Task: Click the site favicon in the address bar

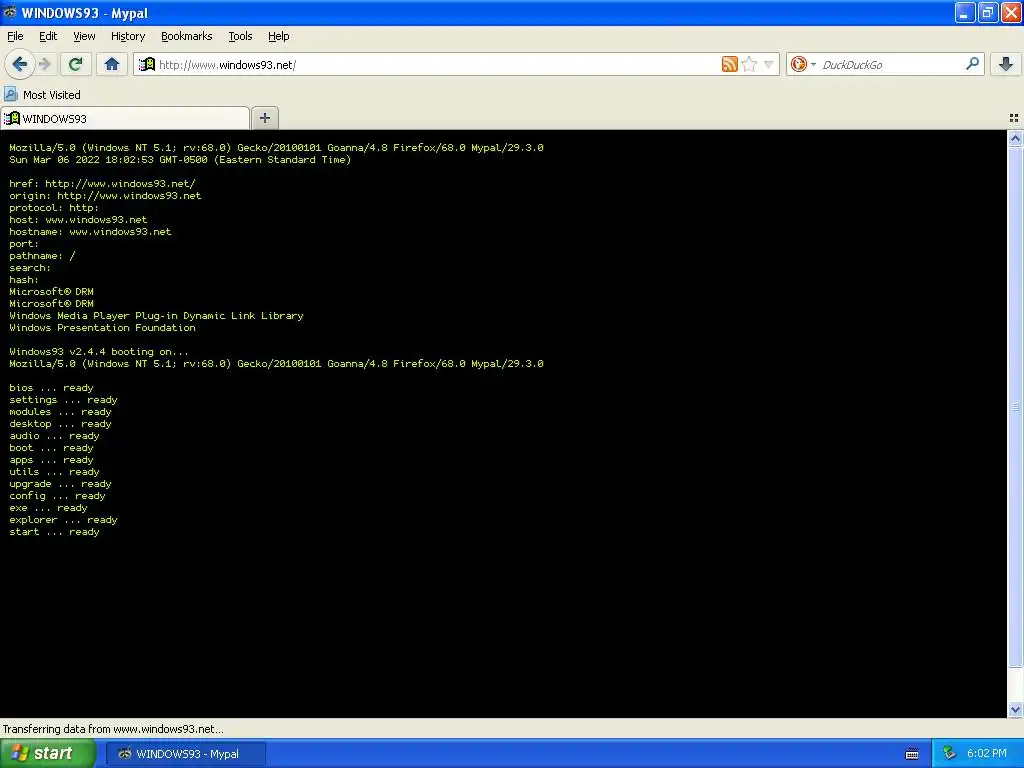Action: 147,64
